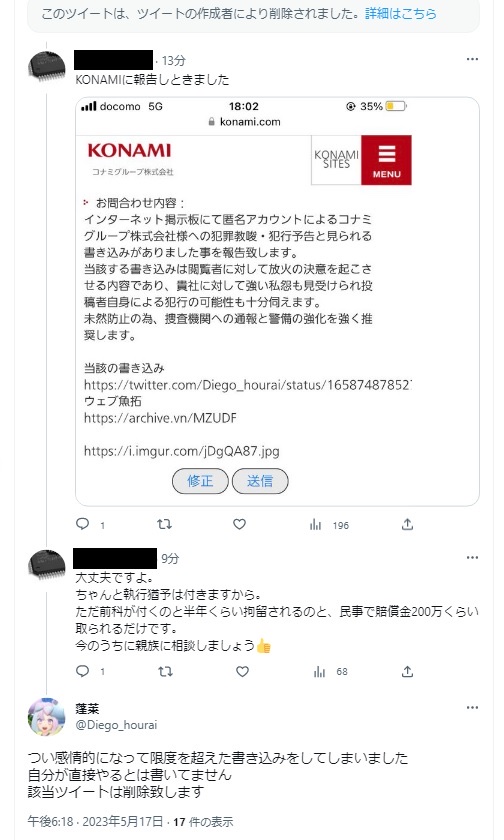
Task: Like the tweet with the KONAMI screenshot
Action: pos(239,524)
